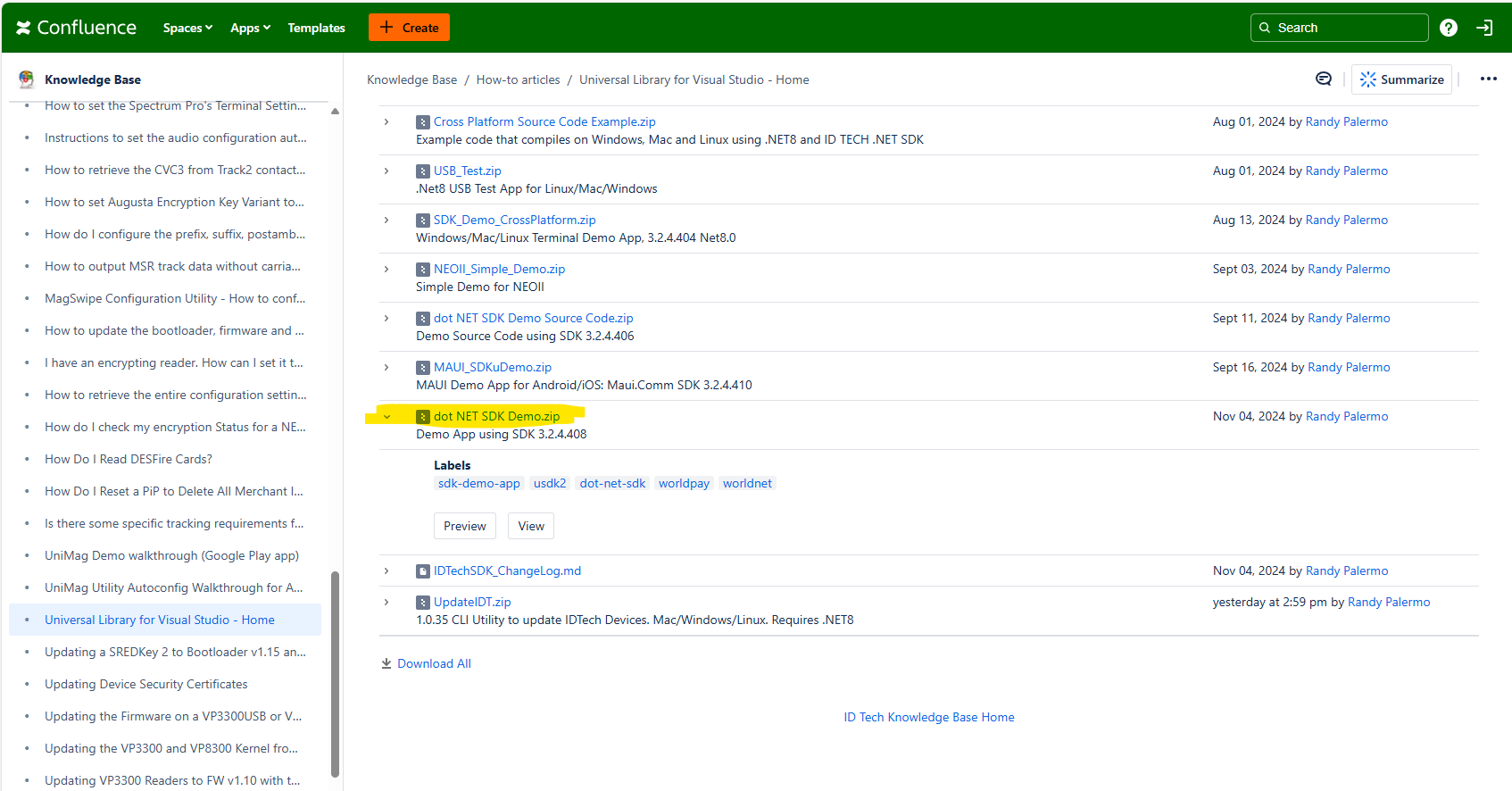Expand the NEOII_Simple_Demo.zip attachment row
This screenshot has height=791, width=1512.
[x=386, y=269]
